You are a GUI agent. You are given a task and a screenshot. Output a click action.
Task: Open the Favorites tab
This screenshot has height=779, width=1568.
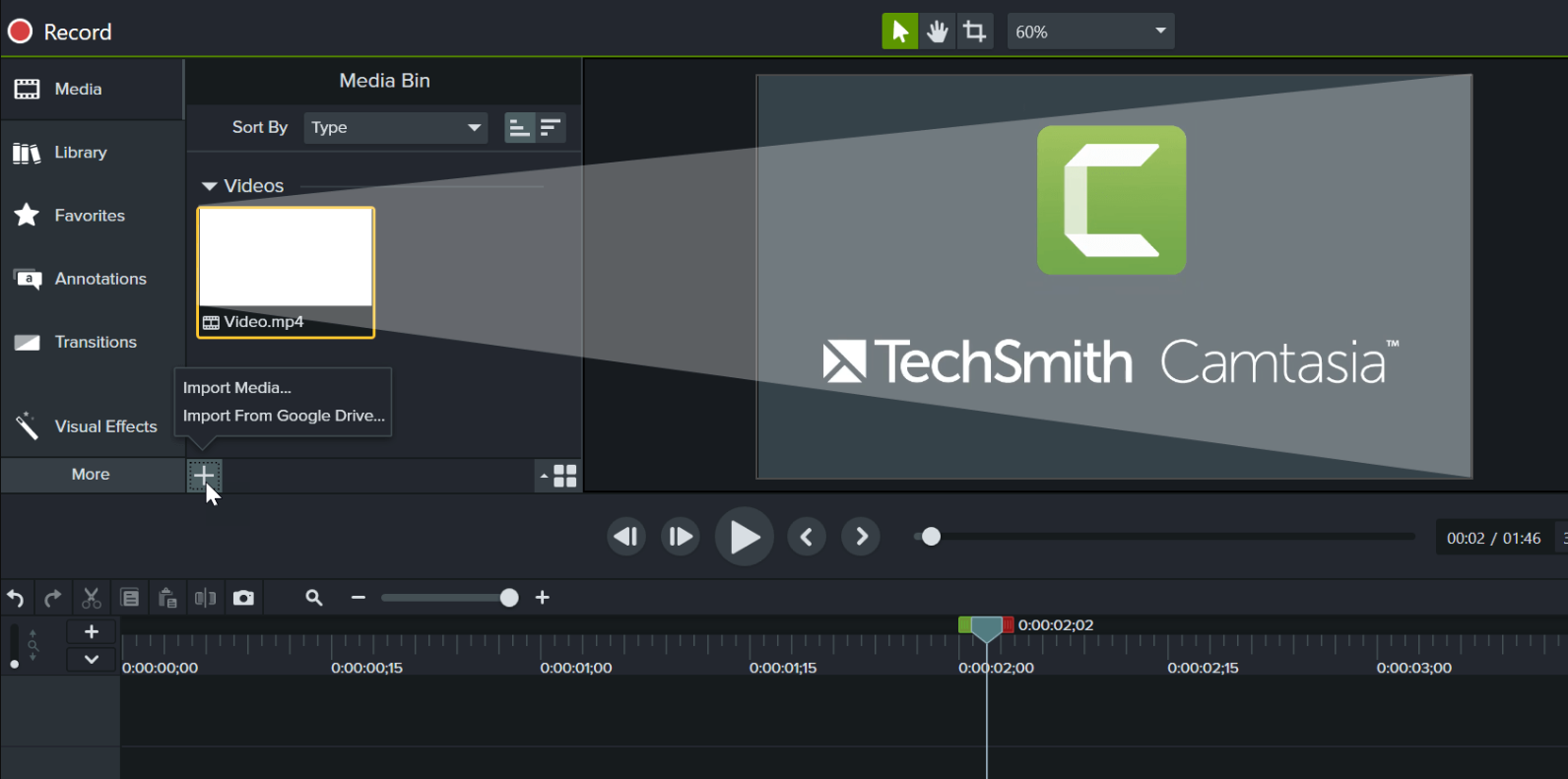point(92,216)
